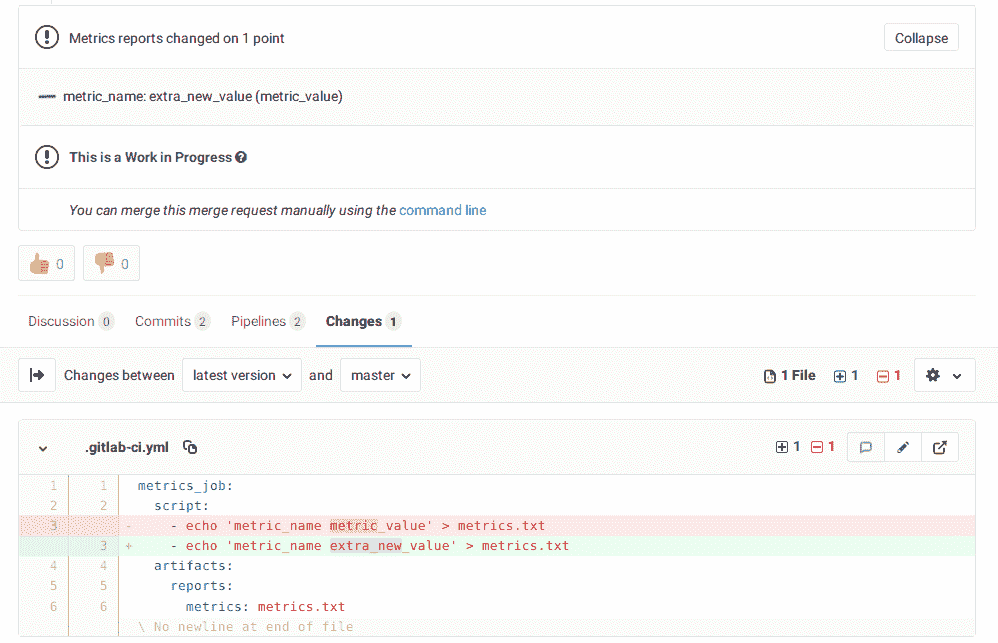This screenshot has height=643, width=998.
Task: Click the deletions count in the diff stats bar
Action: 889,376
